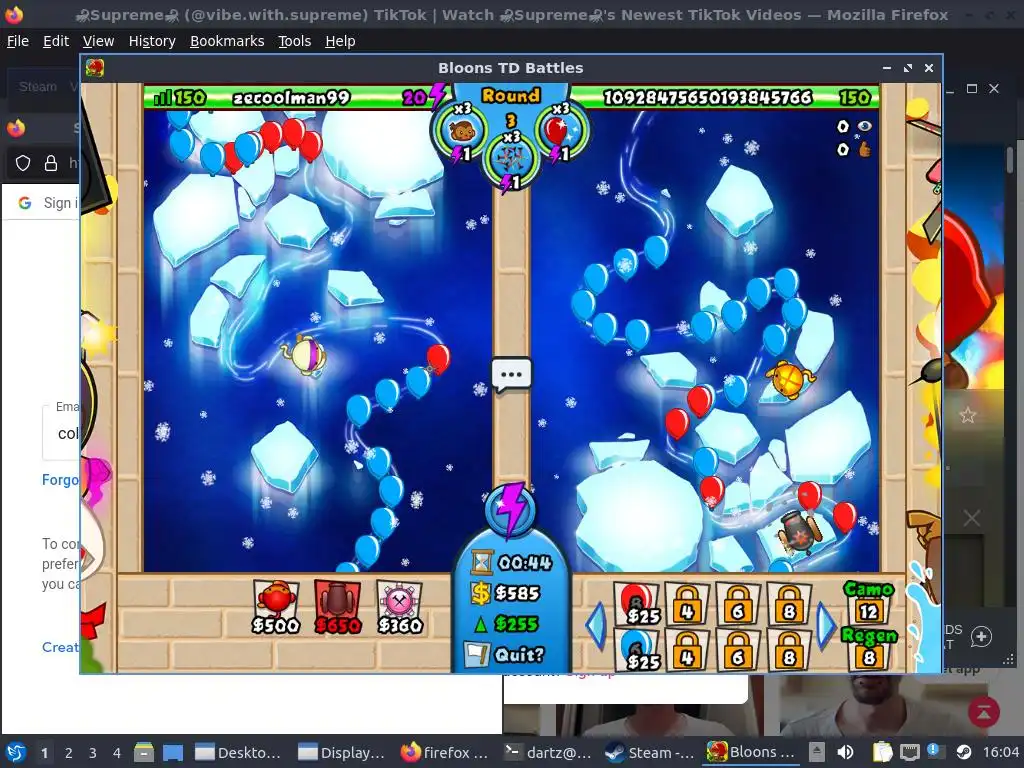The image size is (1024, 768).
Task: Switch to workspace 4
Action: click(117, 753)
